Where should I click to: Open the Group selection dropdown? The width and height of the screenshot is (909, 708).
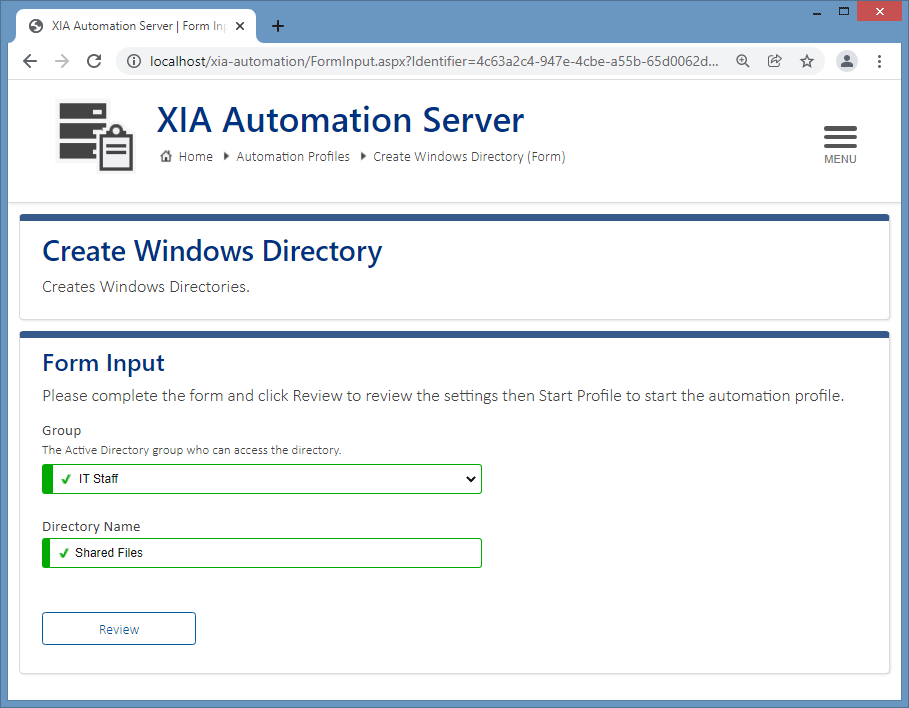click(x=260, y=479)
